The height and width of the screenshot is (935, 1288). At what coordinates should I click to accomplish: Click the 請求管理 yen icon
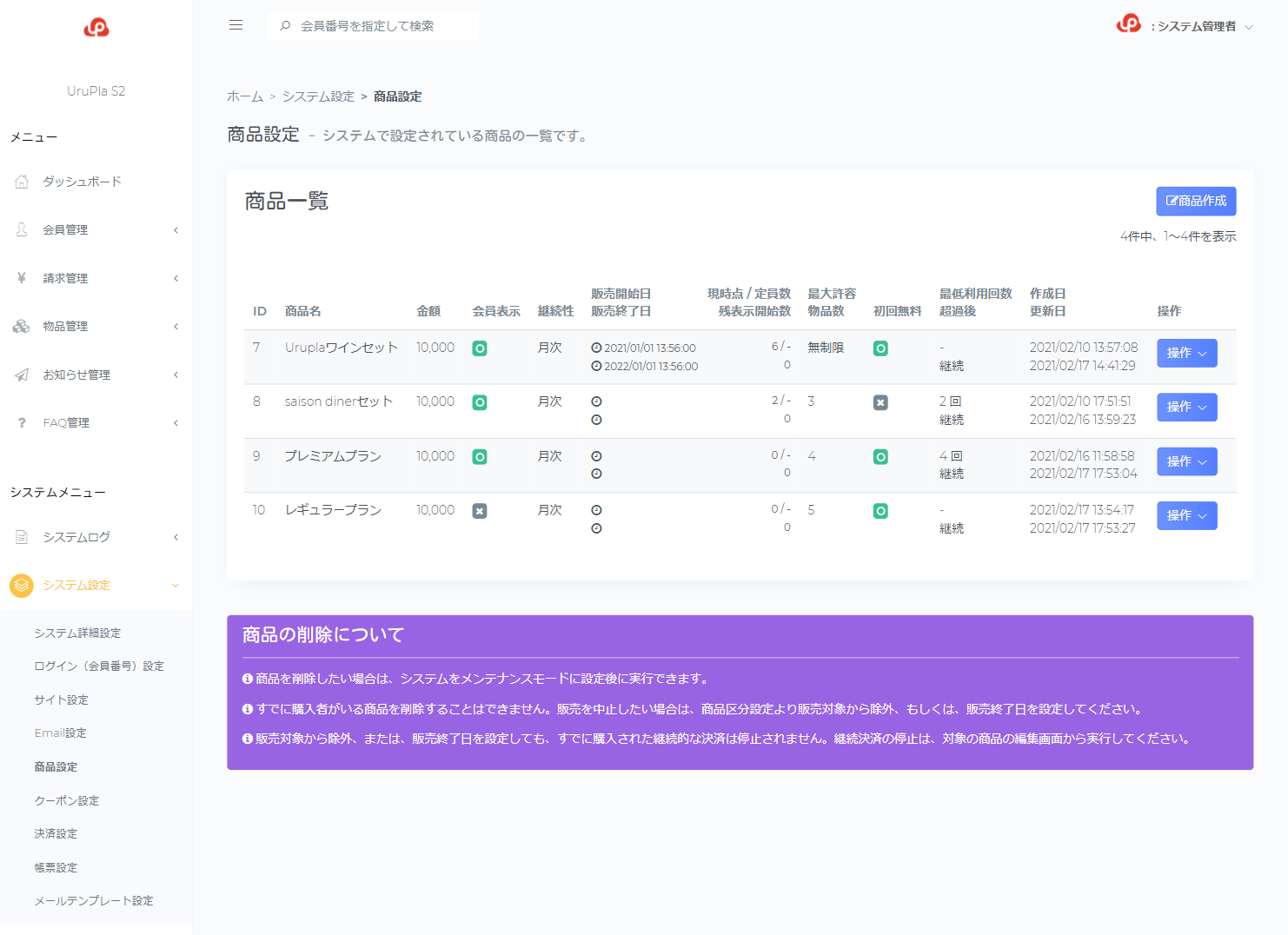tap(22, 278)
